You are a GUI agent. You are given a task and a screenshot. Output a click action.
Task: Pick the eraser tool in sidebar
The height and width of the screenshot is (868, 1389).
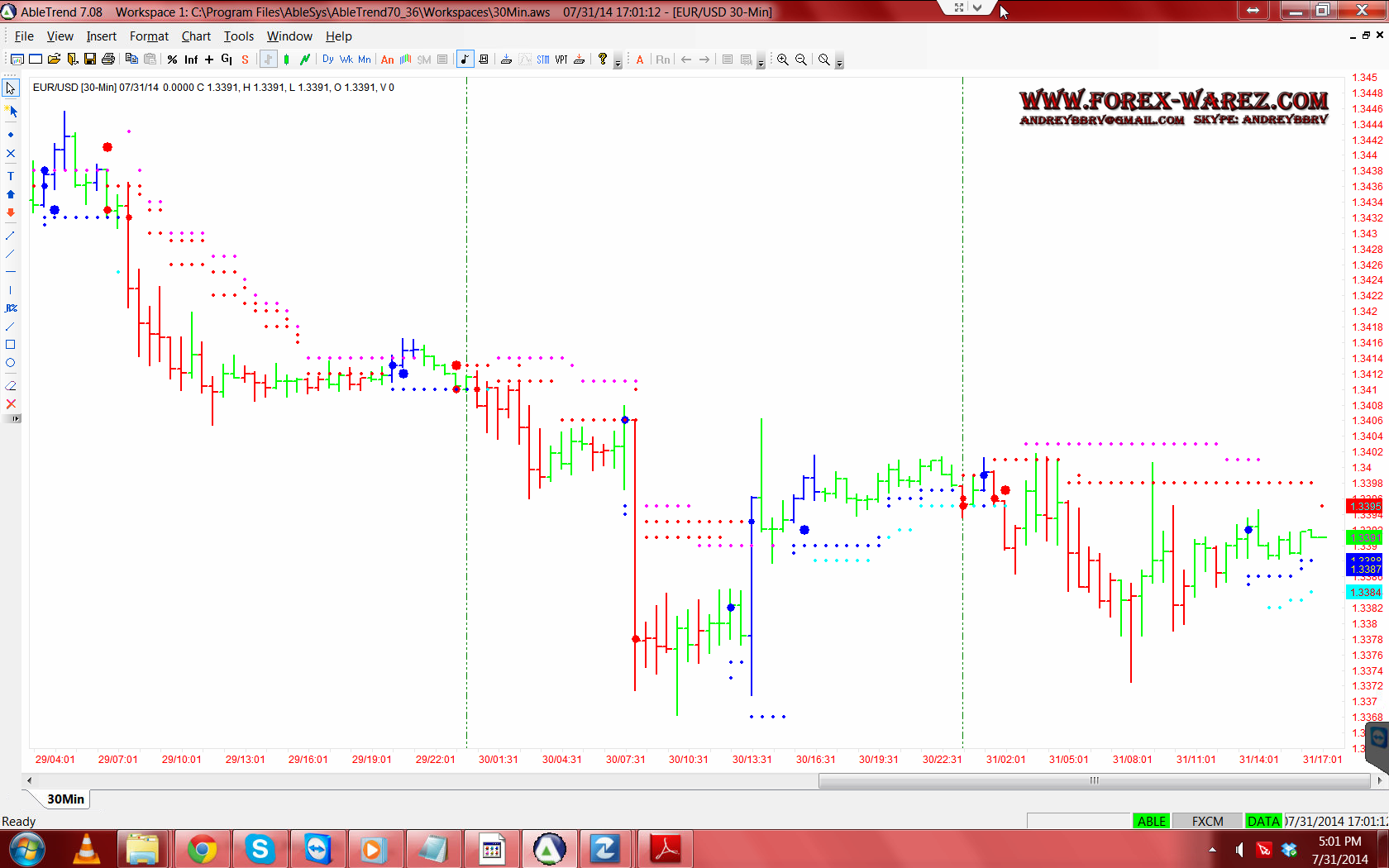pyautogui.click(x=11, y=386)
